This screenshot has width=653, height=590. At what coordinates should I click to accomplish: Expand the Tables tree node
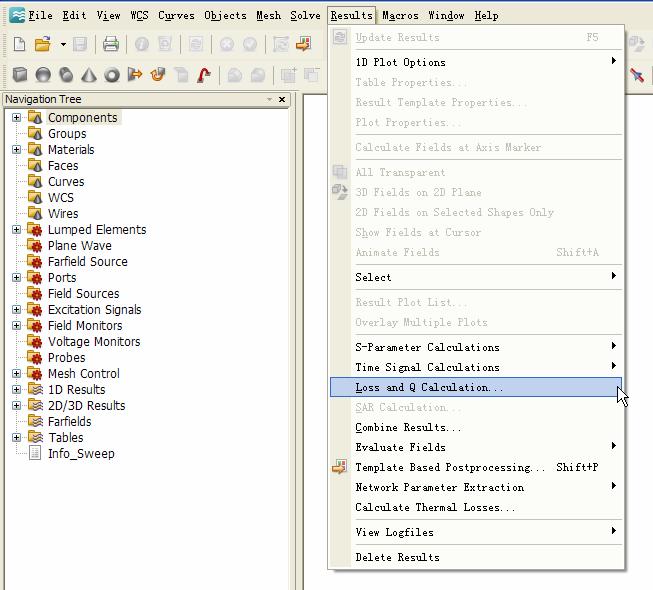(x=16, y=438)
